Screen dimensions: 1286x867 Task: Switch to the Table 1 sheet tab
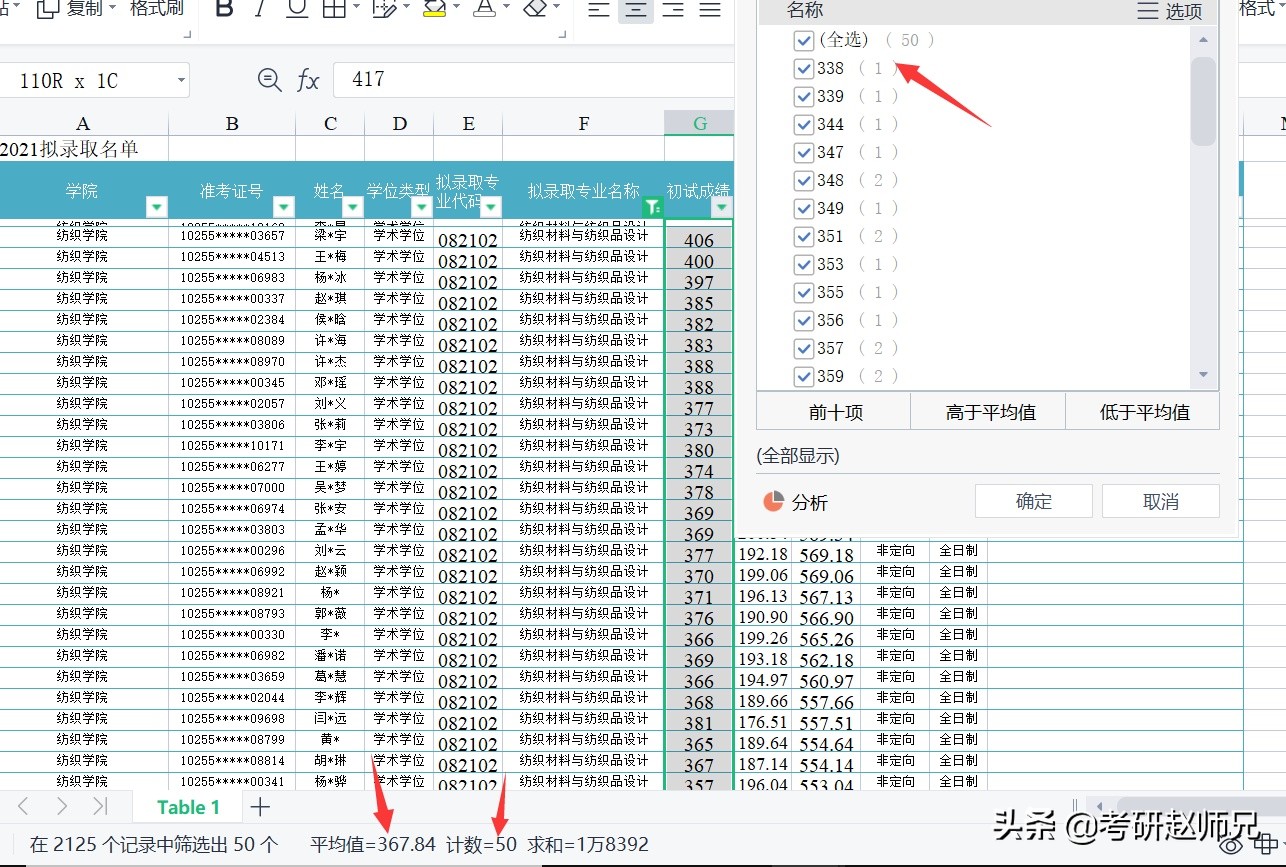click(190, 806)
